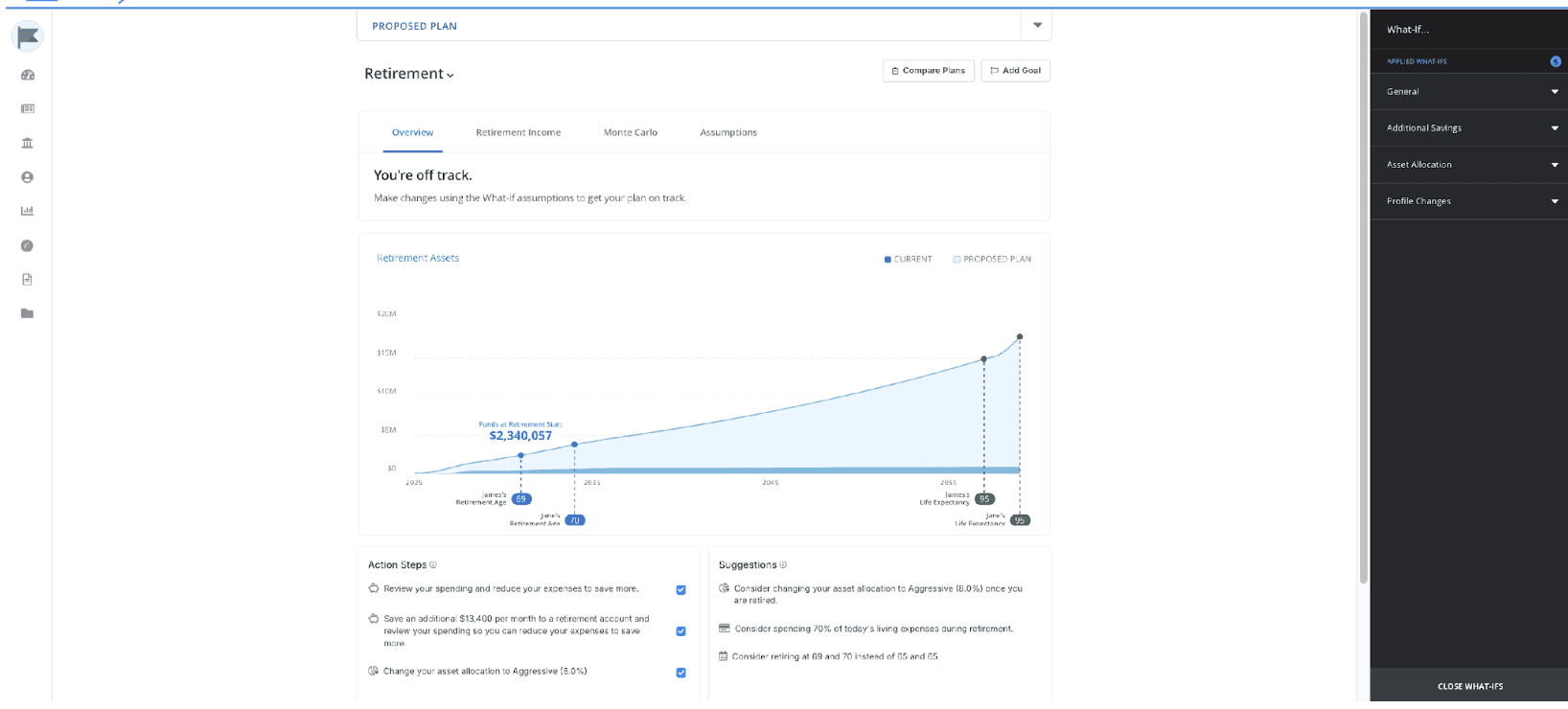Click 'Consider spending 70% of today's living expenses' text

point(874,629)
